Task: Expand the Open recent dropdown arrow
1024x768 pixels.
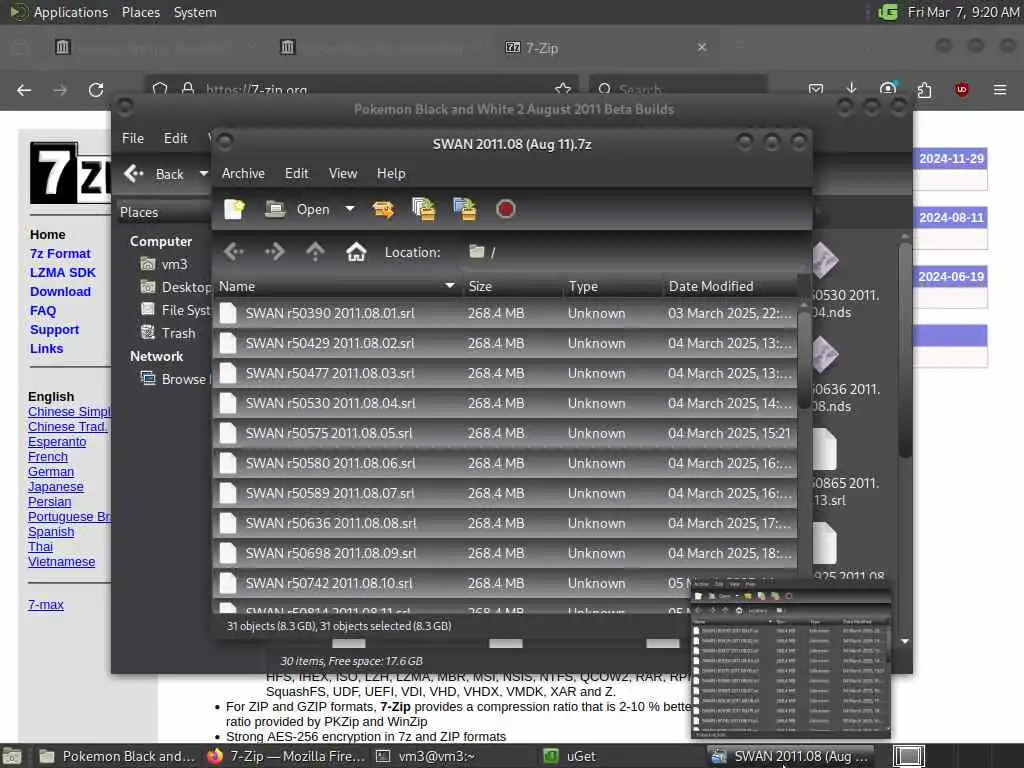Action: [x=350, y=209]
